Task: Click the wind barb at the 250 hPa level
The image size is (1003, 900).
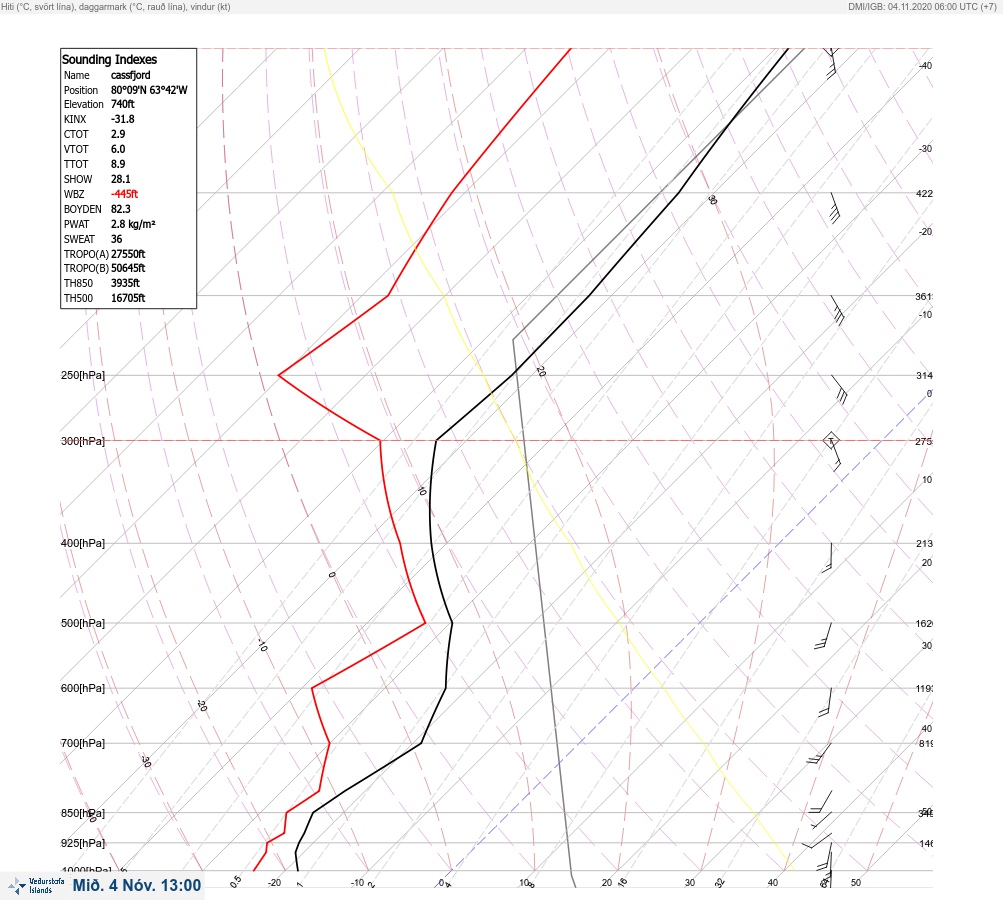Action: (x=839, y=390)
